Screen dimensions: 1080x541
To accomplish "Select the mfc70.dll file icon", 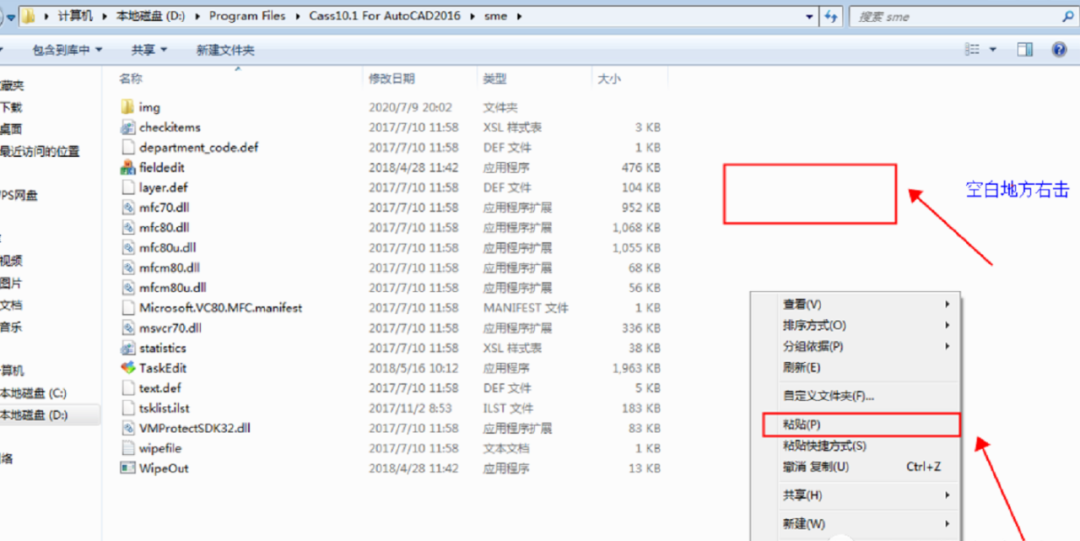I will pyautogui.click(x=127, y=207).
